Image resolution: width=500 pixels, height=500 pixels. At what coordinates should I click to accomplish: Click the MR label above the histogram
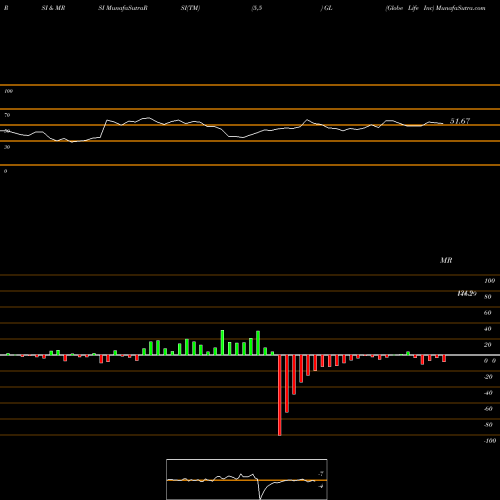[x=446, y=260]
